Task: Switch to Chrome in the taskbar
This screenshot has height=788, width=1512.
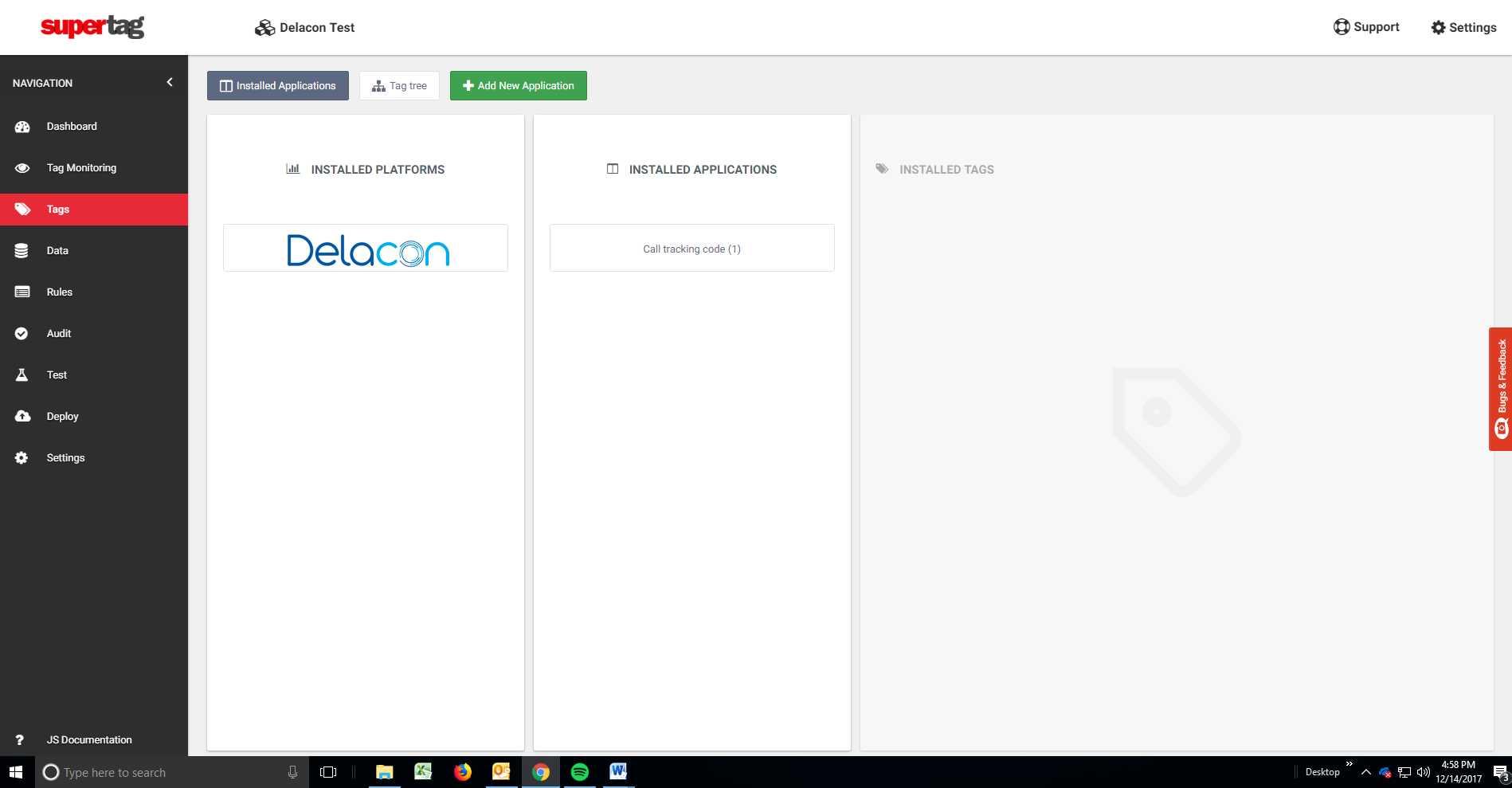Action: coord(541,772)
